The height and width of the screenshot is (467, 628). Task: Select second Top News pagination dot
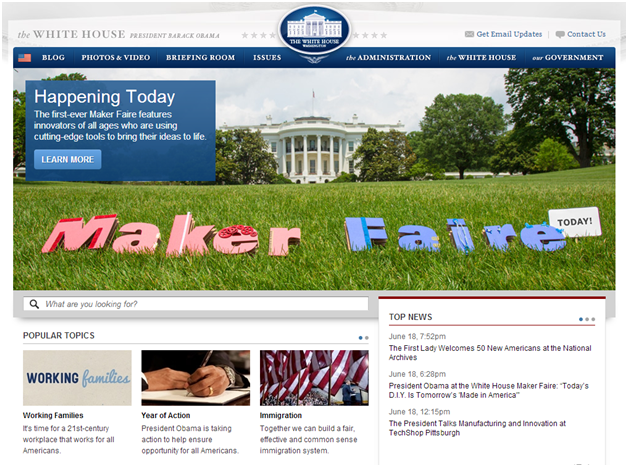click(587, 319)
